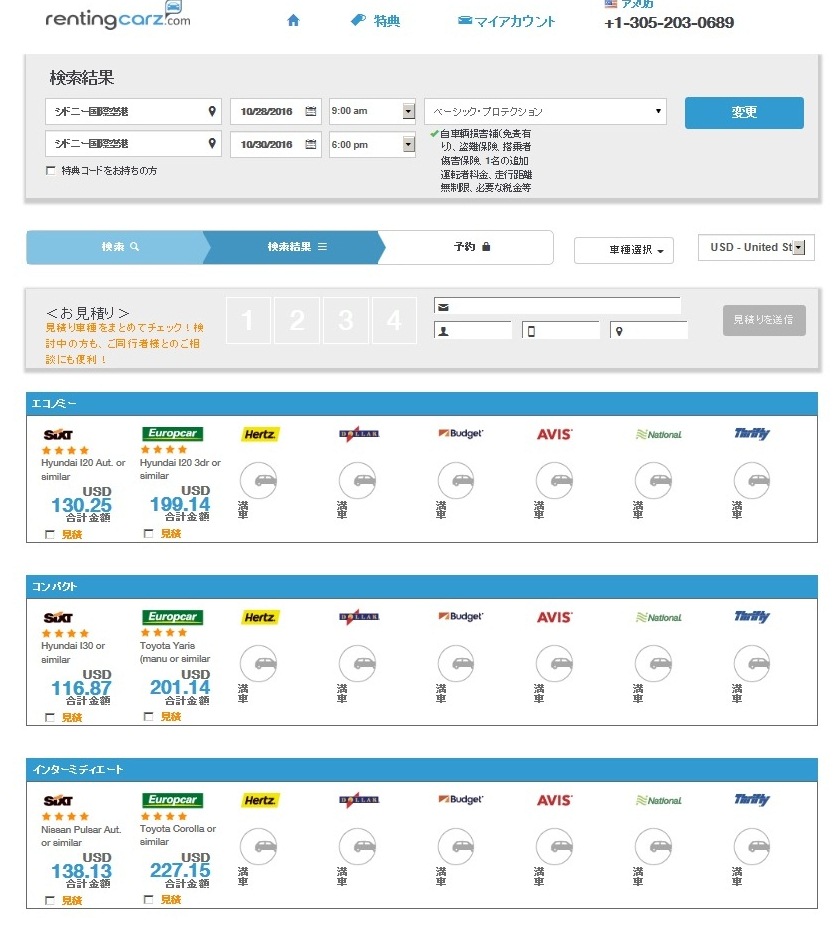The width and height of the screenshot is (837, 925).
Task: Open calendar for return date 10/30/2016
Action: (x=311, y=144)
